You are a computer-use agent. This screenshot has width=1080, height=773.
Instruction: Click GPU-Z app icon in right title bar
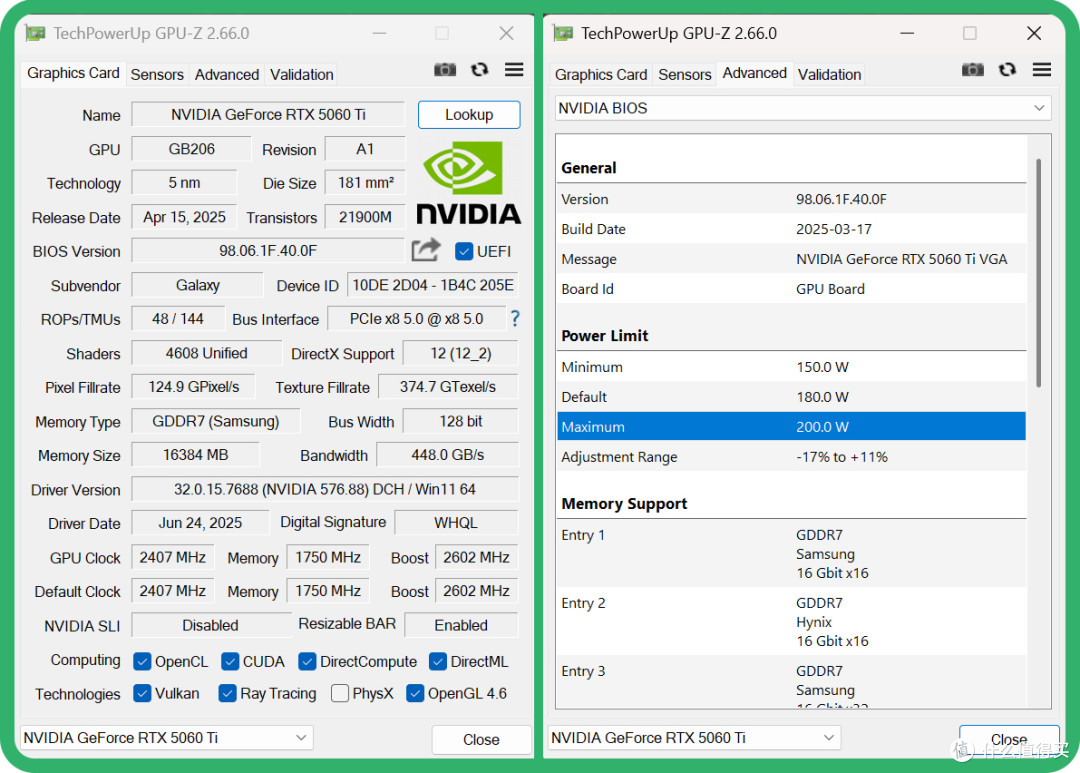click(x=563, y=33)
